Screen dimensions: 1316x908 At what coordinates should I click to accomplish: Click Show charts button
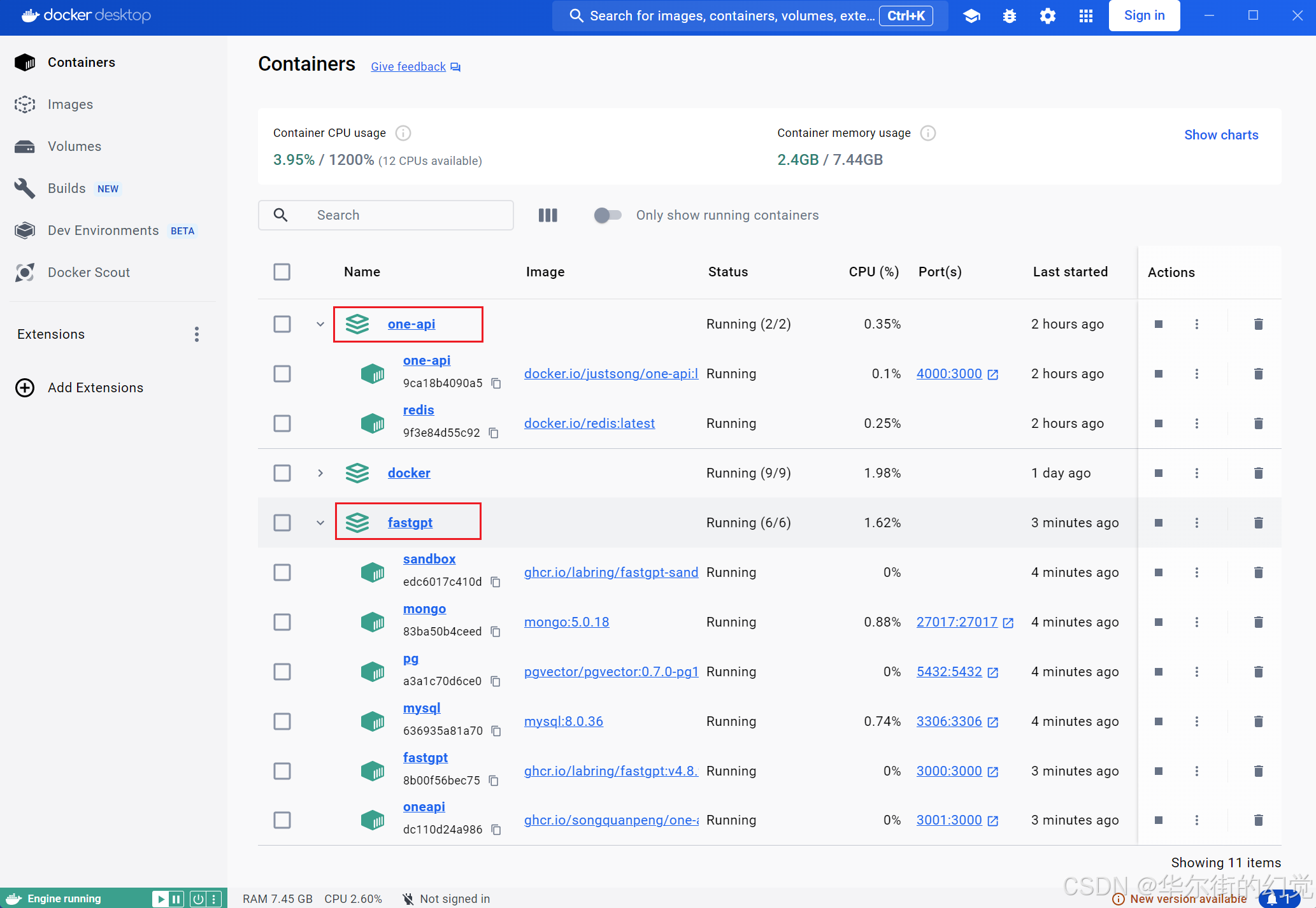pos(1222,135)
